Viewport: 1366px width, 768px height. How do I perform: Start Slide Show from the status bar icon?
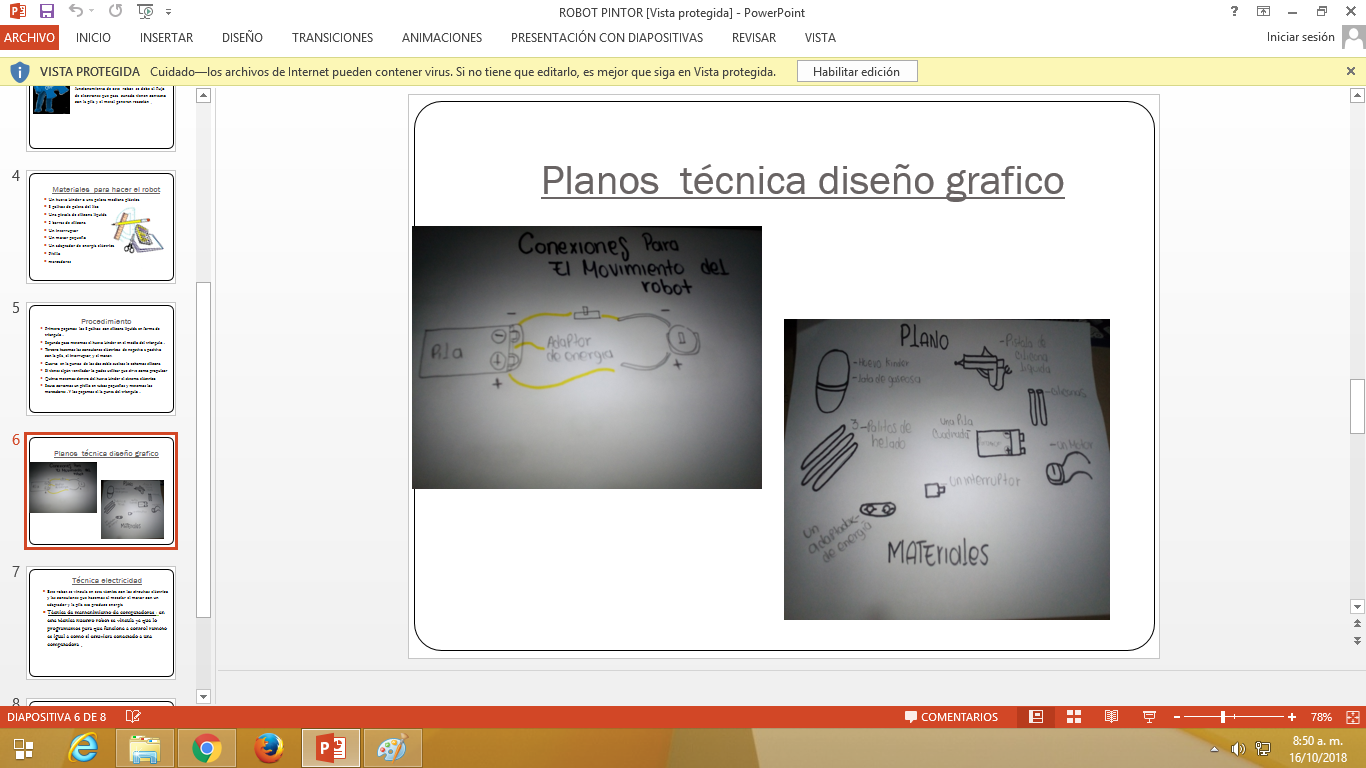tap(1147, 716)
